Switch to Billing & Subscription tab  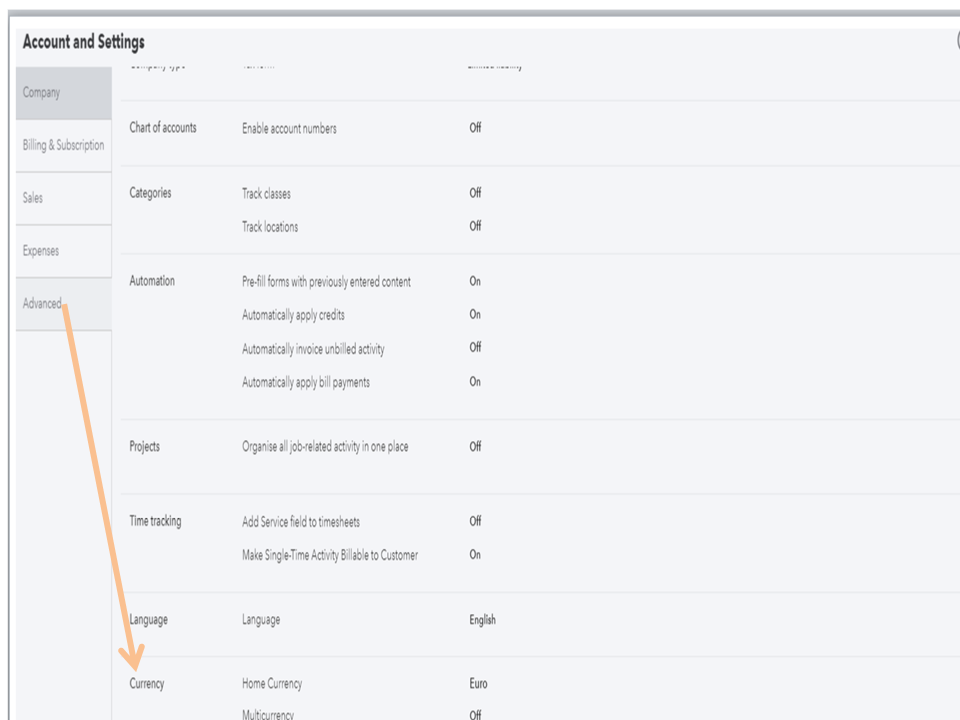point(63,146)
